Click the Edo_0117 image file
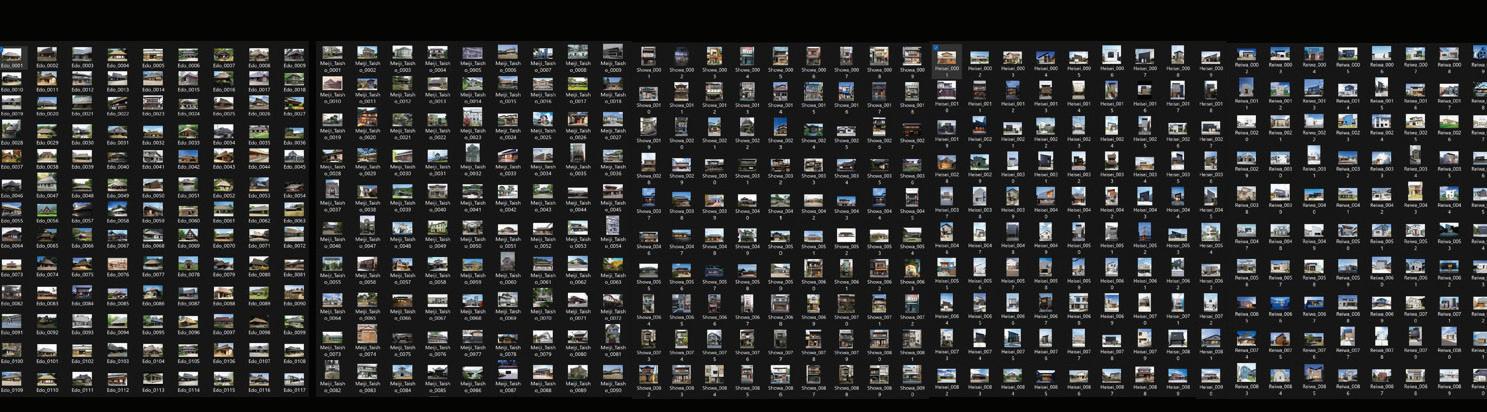The image size is (1487, 412). click(x=294, y=379)
